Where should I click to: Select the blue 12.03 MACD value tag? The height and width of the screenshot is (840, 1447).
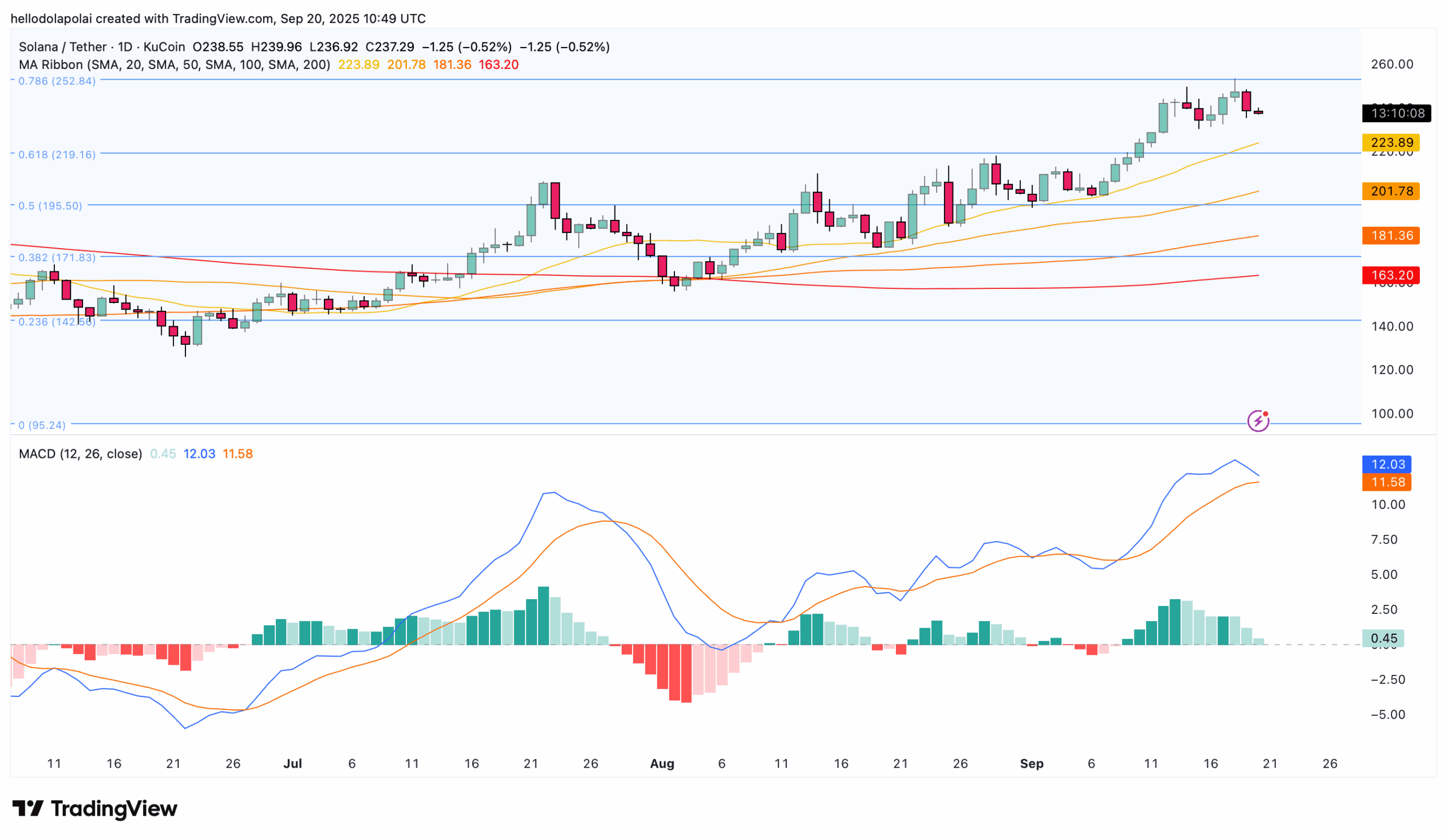1387,464
